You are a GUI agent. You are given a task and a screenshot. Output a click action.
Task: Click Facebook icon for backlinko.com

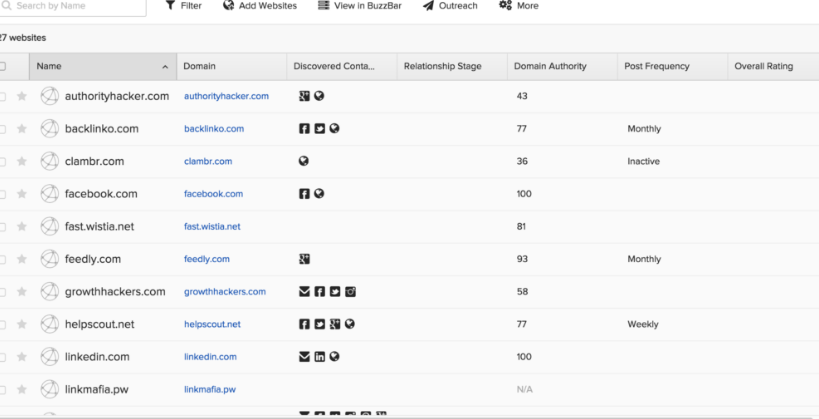coord(304,129)
